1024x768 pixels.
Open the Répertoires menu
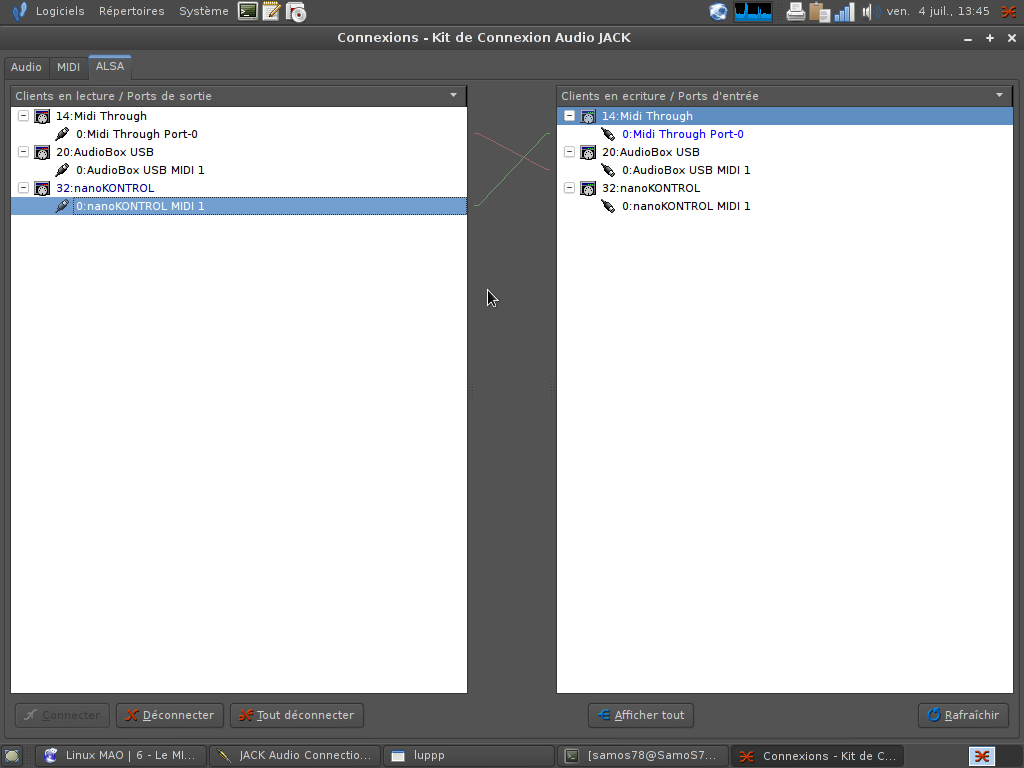point(131,11)
